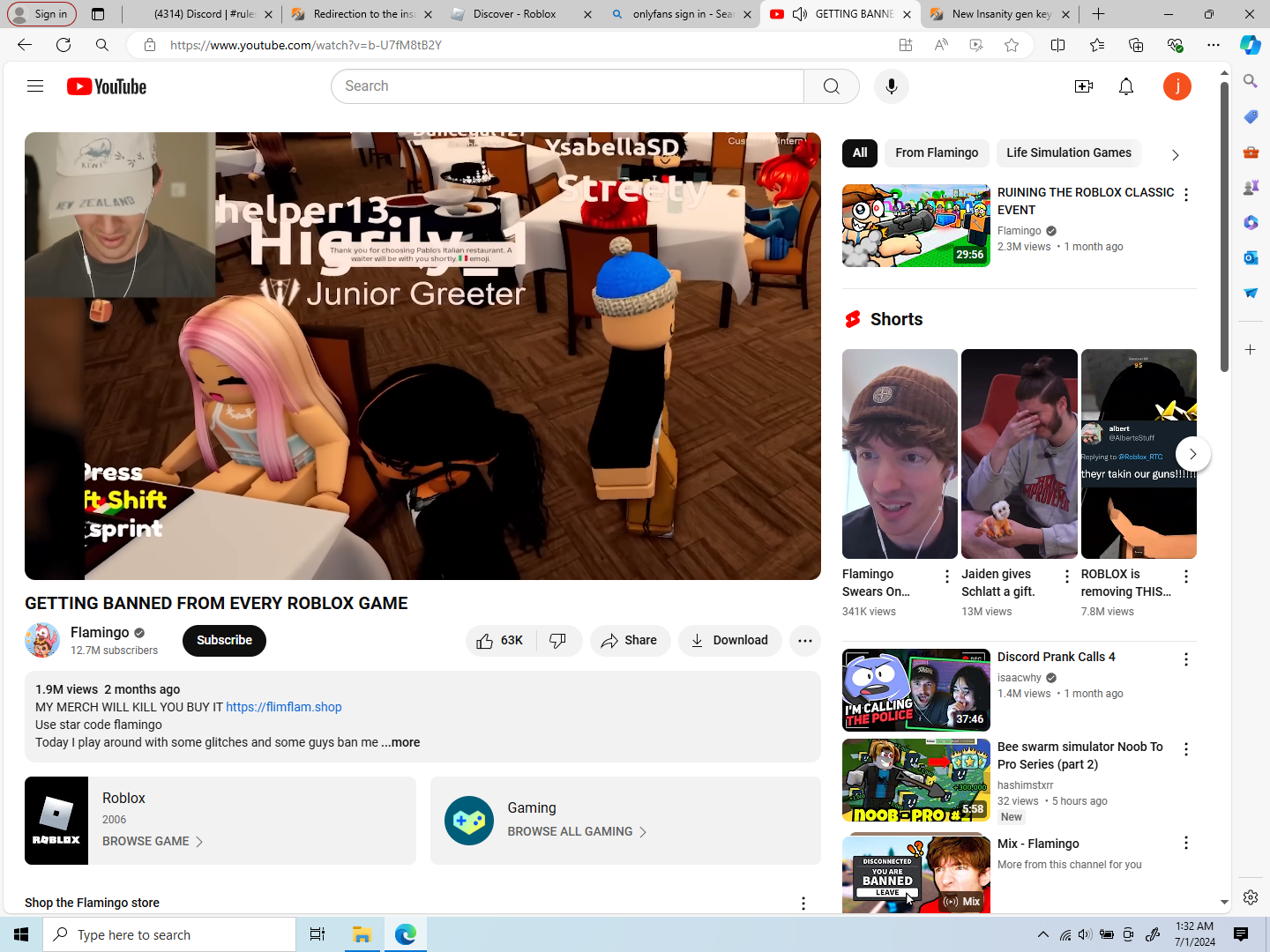Open Edge Copilot sidebar icon
This screenshot has height=952, width=1270.
1251,45
